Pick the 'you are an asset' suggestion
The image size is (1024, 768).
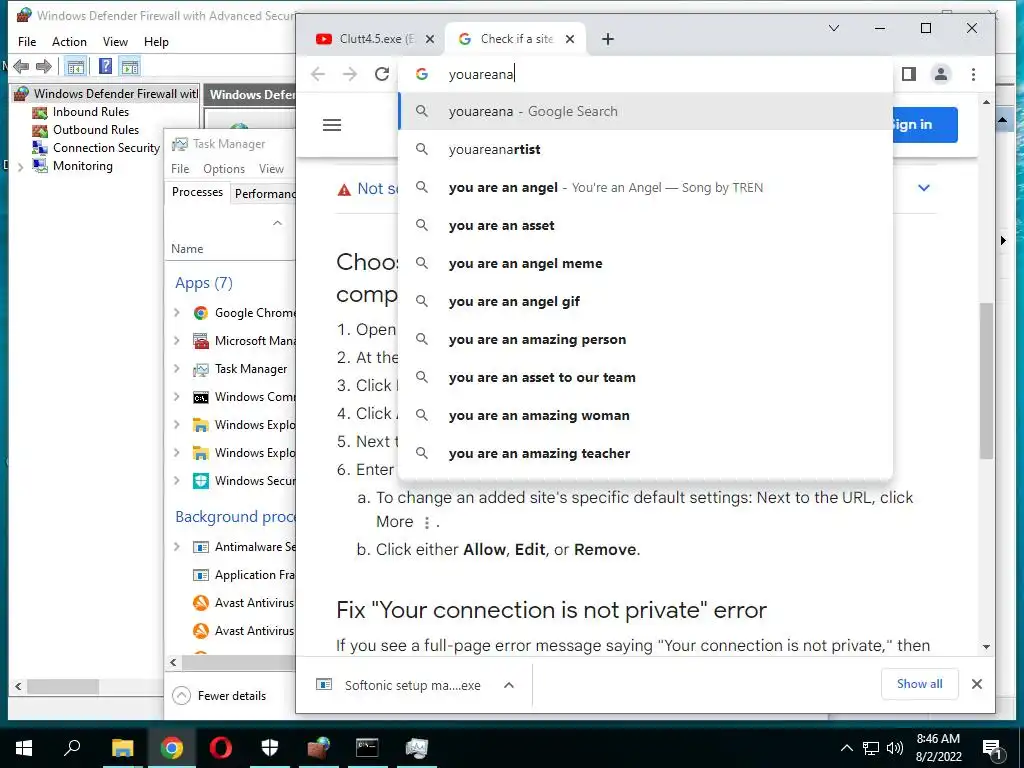[645, 225]
